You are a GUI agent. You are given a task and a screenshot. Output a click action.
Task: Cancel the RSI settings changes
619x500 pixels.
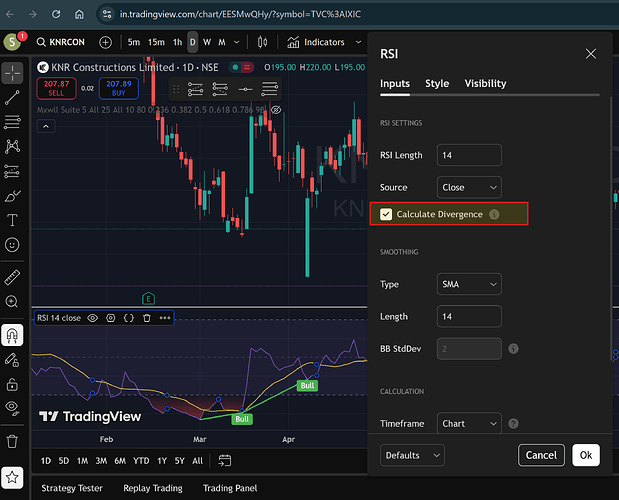point(541,455)
